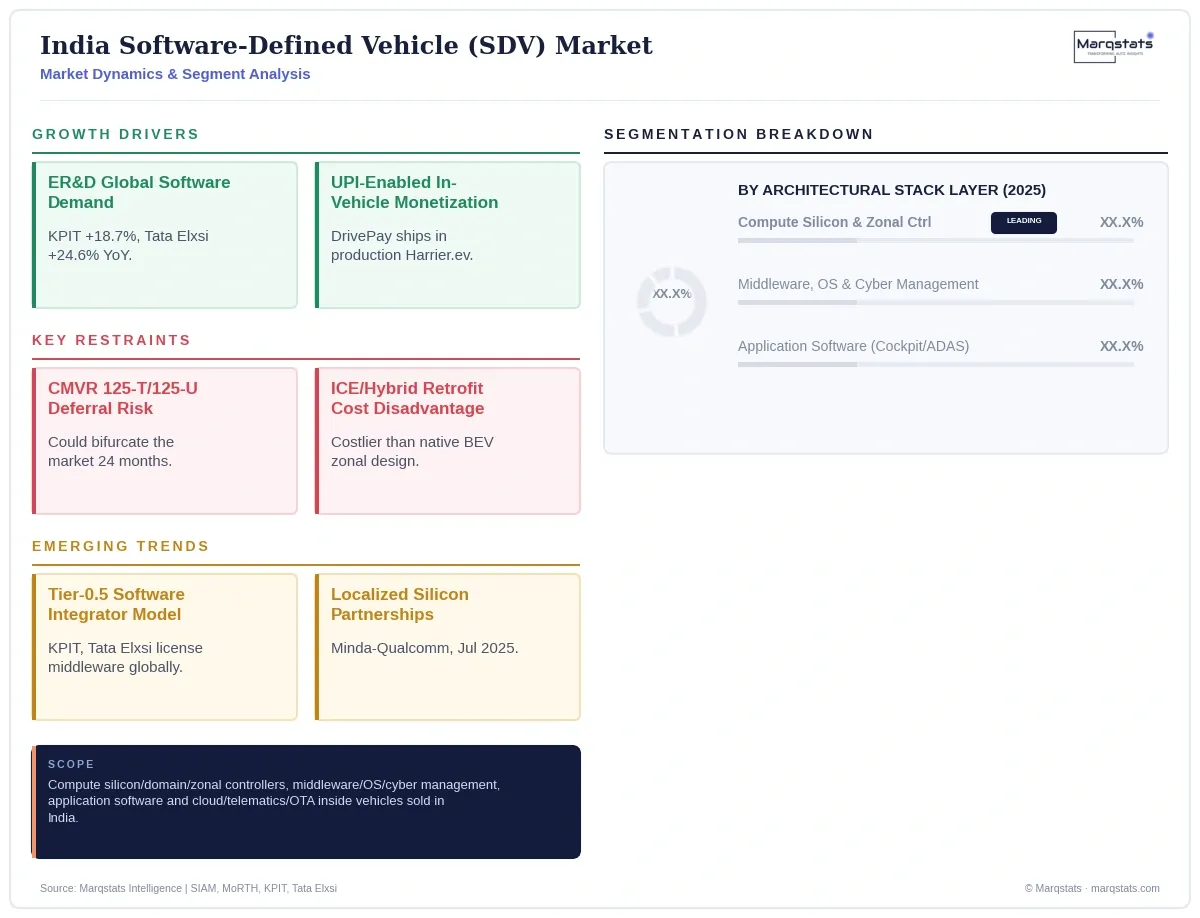1200x918 pixels.
Task: Open the Tier-0.5 Software Integrator Model card
Action: [x=165, y=647]
